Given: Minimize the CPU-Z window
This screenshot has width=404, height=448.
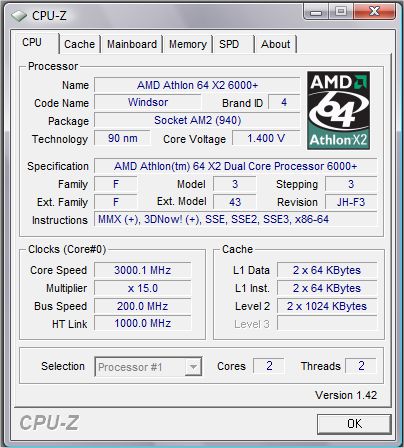Looking at the screenshot, I should pos(316,12).
